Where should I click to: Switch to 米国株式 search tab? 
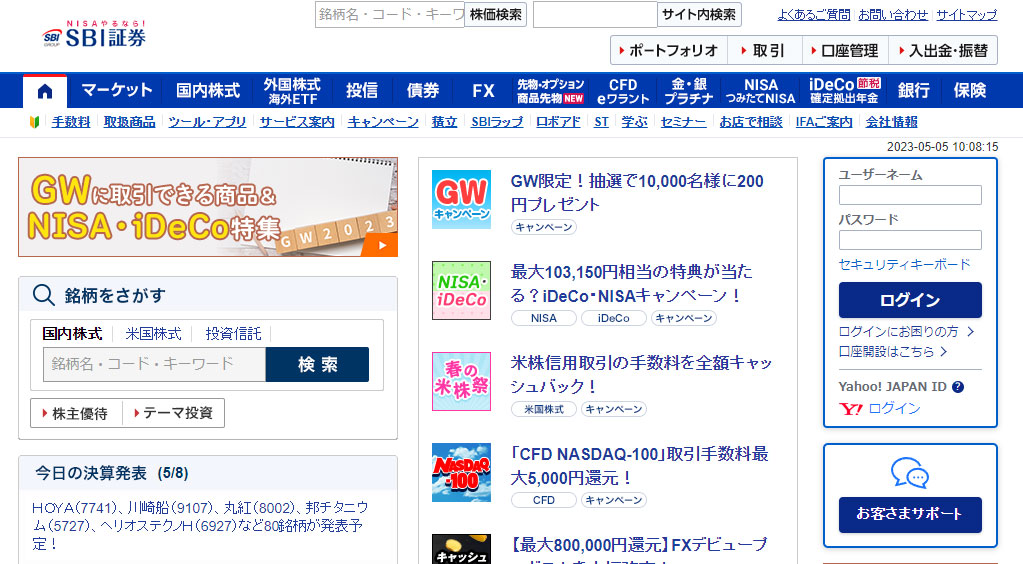point(153,334)
